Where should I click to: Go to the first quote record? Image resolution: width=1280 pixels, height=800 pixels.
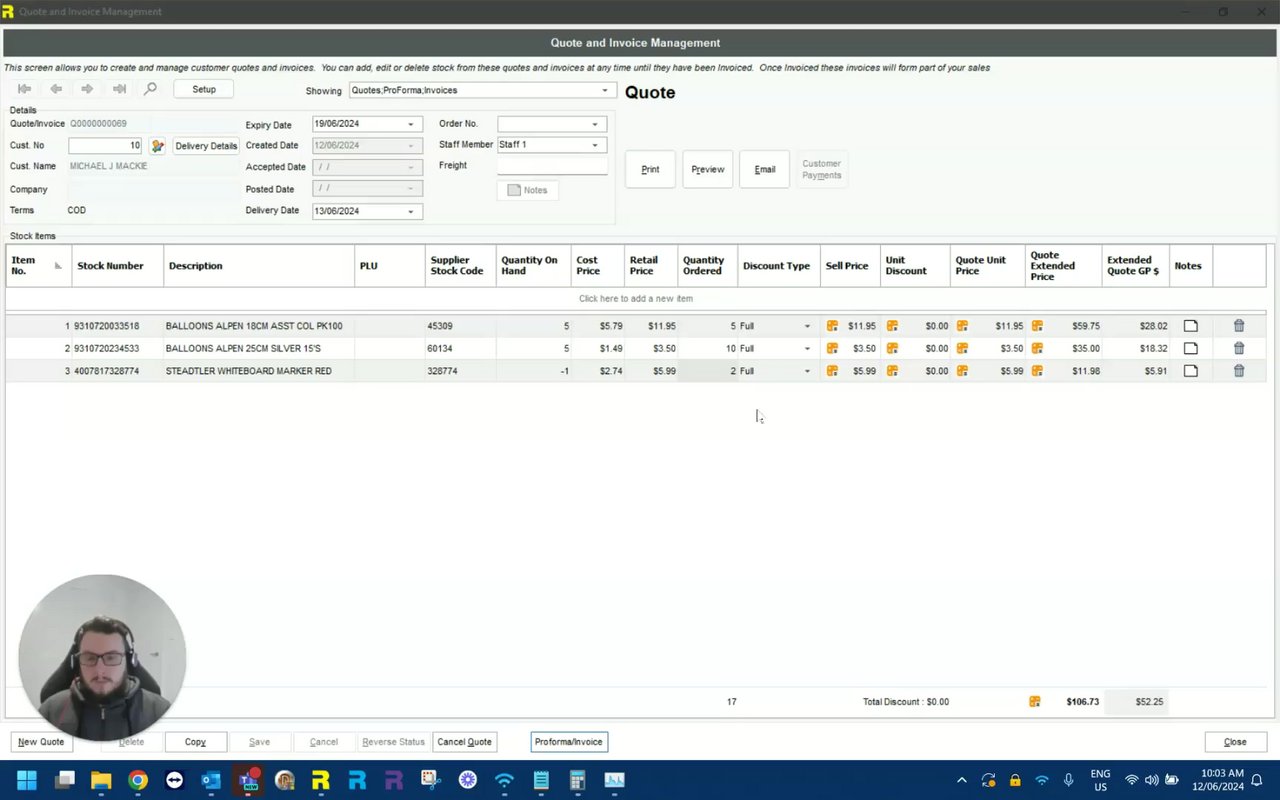click(x=25, y=89)
